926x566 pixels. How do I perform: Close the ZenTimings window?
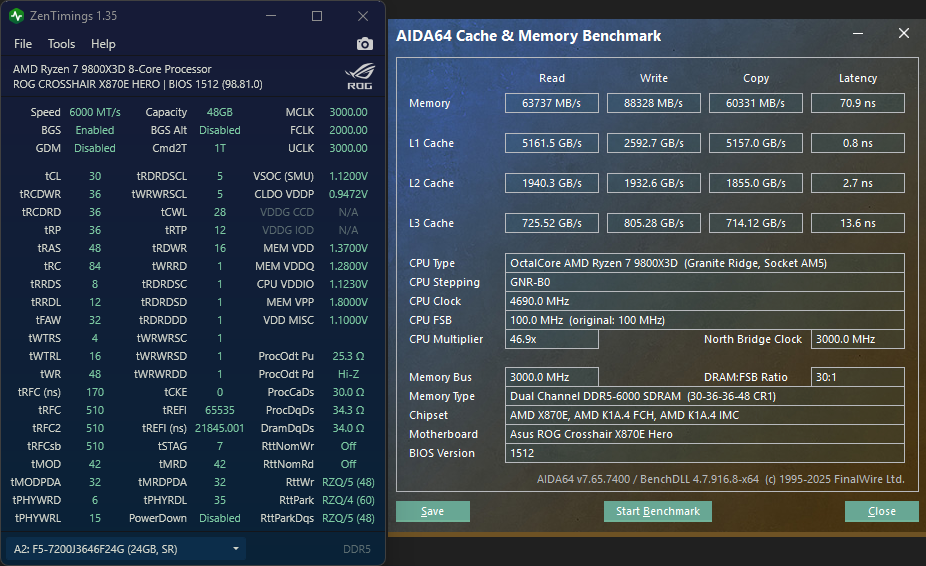(x=363, y=16)
